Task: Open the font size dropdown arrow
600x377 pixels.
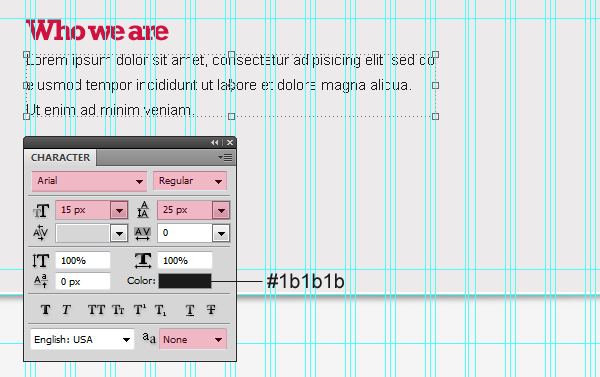Action: pyautogui.click(x=119, y=210)
